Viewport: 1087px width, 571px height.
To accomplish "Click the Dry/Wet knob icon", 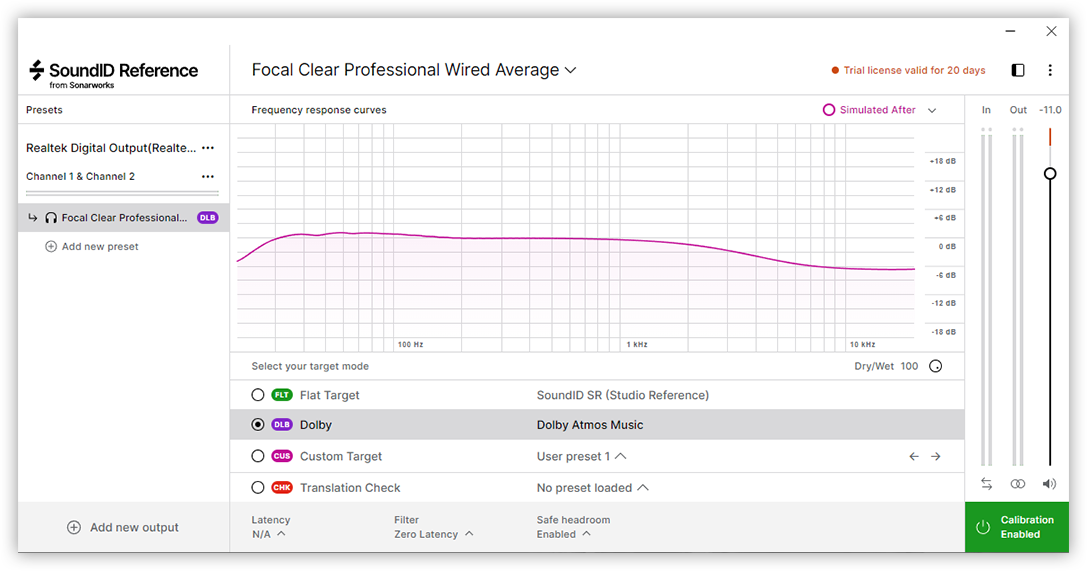I will [x=935, y=366].
